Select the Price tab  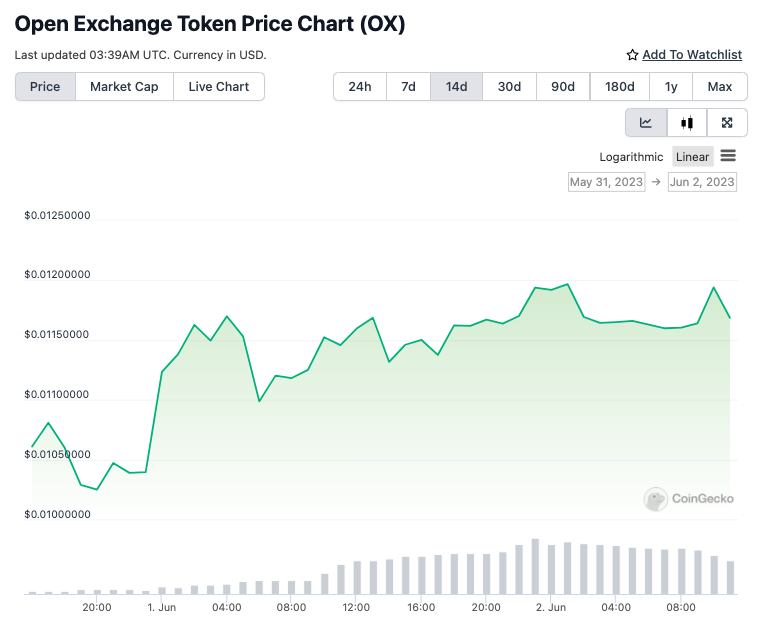click(x=45, y=87)
